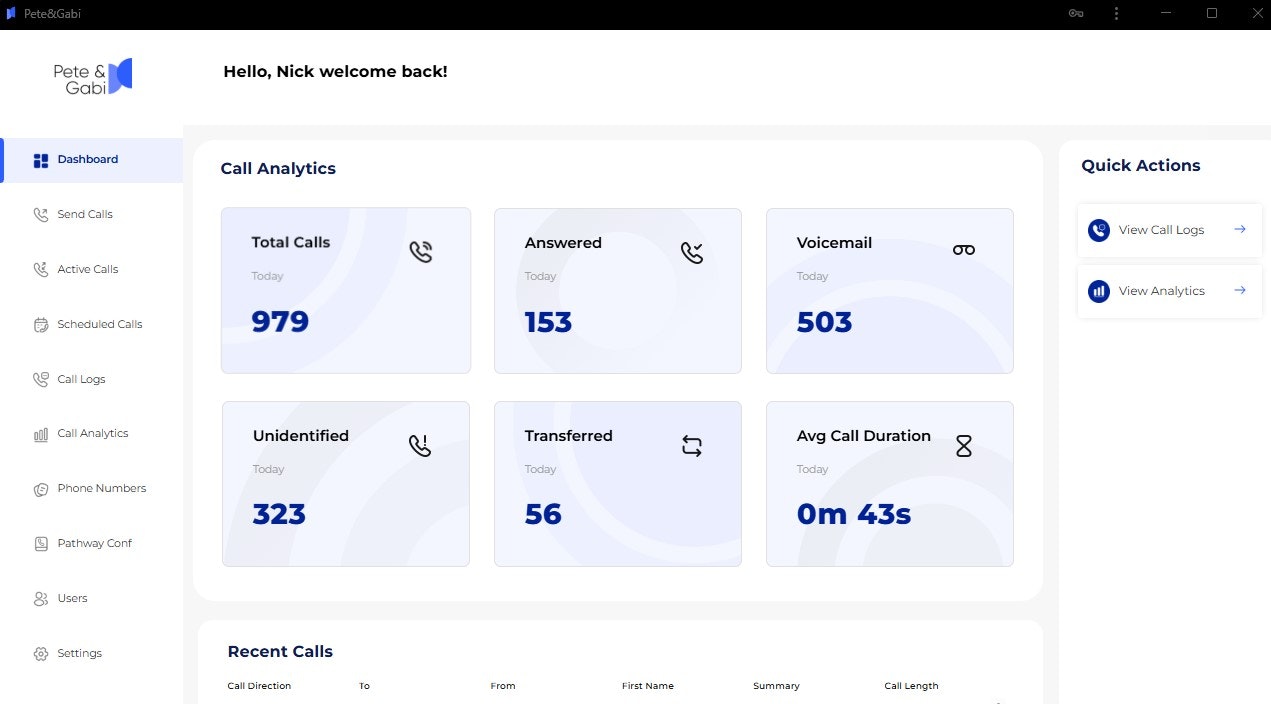Click the round View Call Logs icon
This screenshot has height=704, width=1271.
(1099, 230)
